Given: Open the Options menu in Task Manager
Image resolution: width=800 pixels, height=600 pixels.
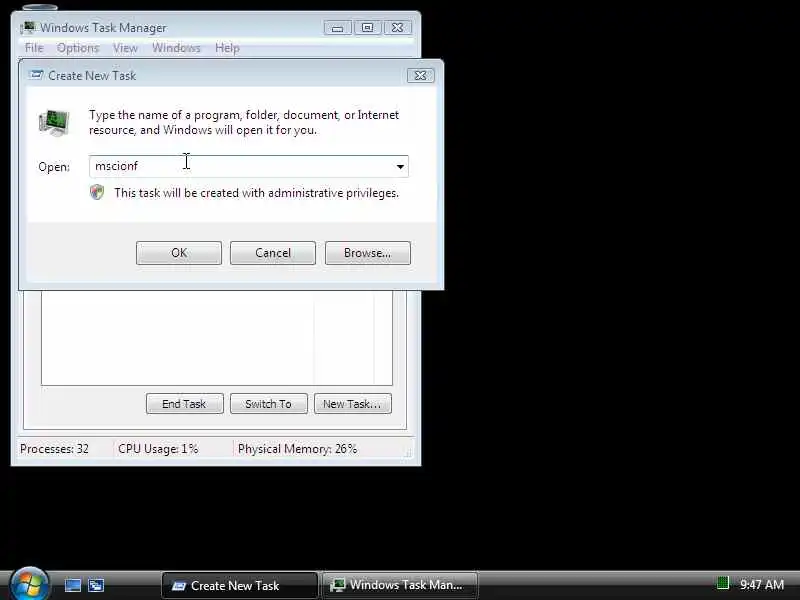Looking at the screenshot, I should point(78,48).
